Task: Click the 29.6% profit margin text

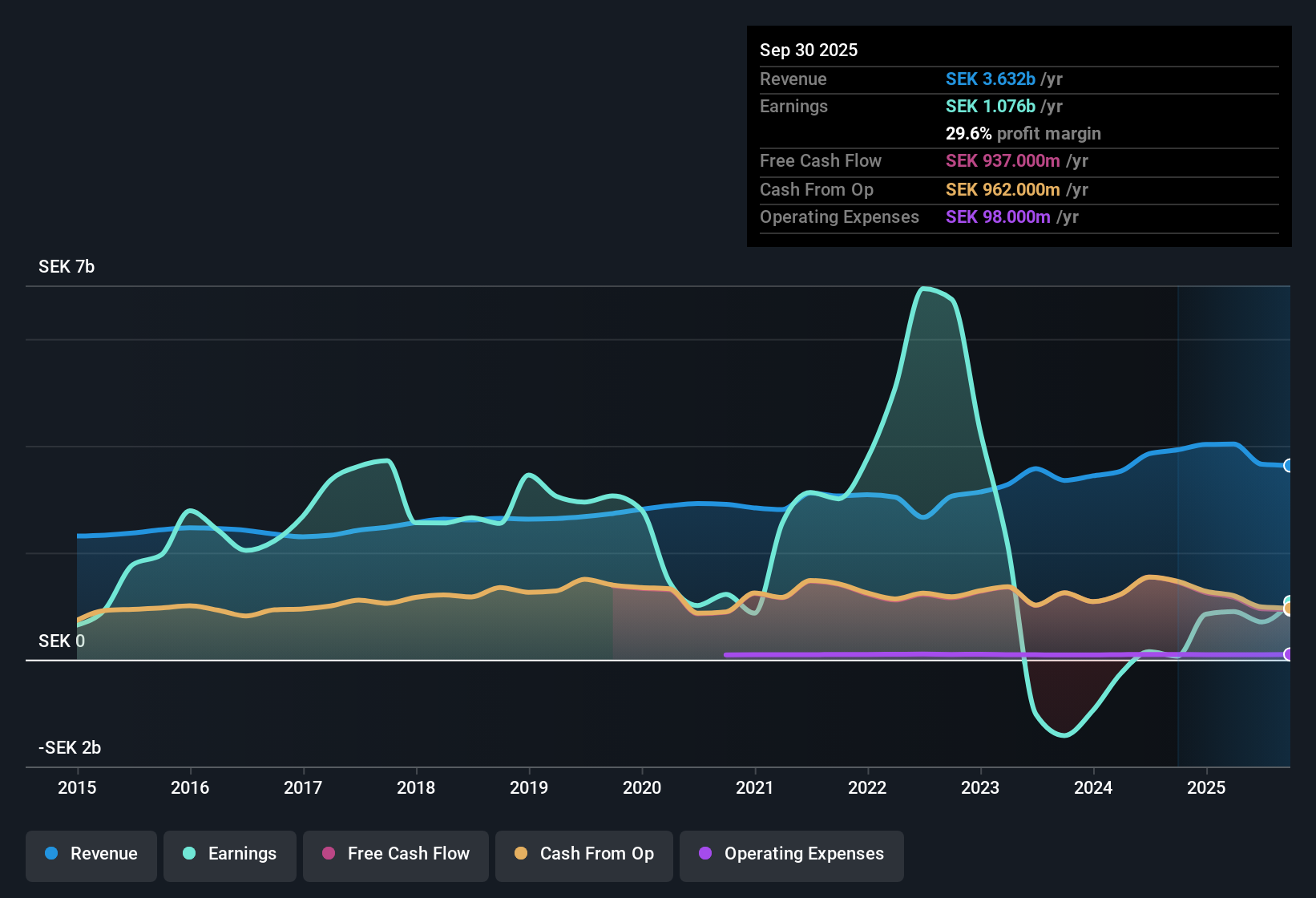Action: click(x=1023, y=134)
